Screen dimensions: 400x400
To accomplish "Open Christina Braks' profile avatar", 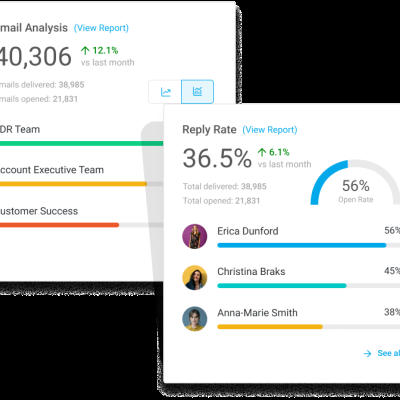I will coord(195,277).
